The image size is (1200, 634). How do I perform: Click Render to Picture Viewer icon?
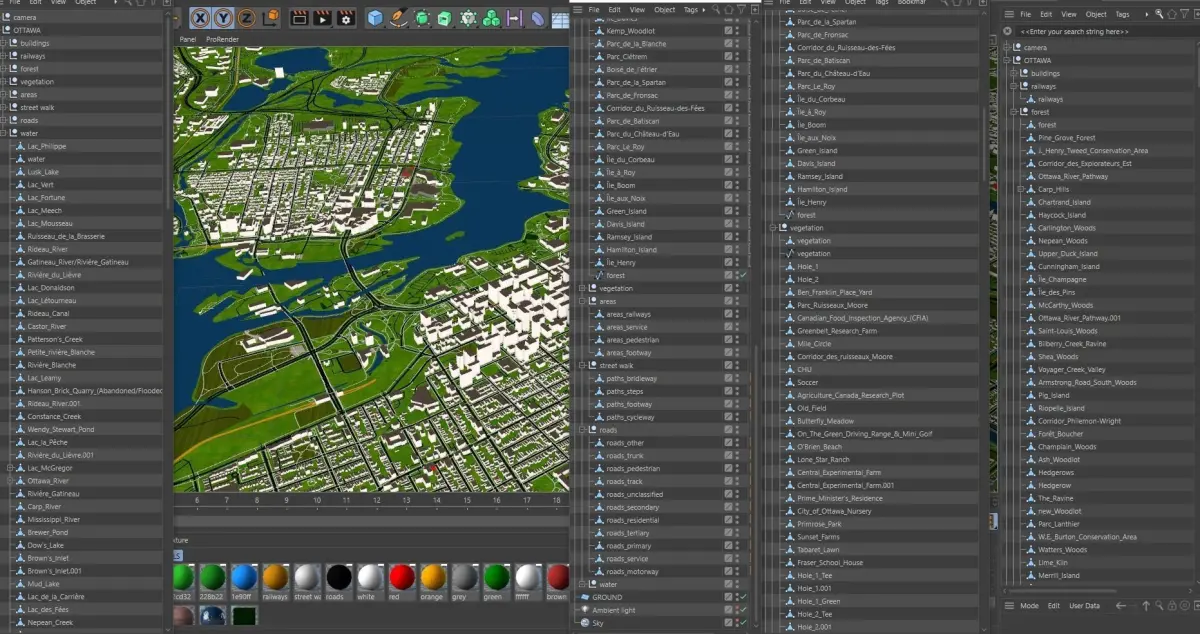click(322, 17)
